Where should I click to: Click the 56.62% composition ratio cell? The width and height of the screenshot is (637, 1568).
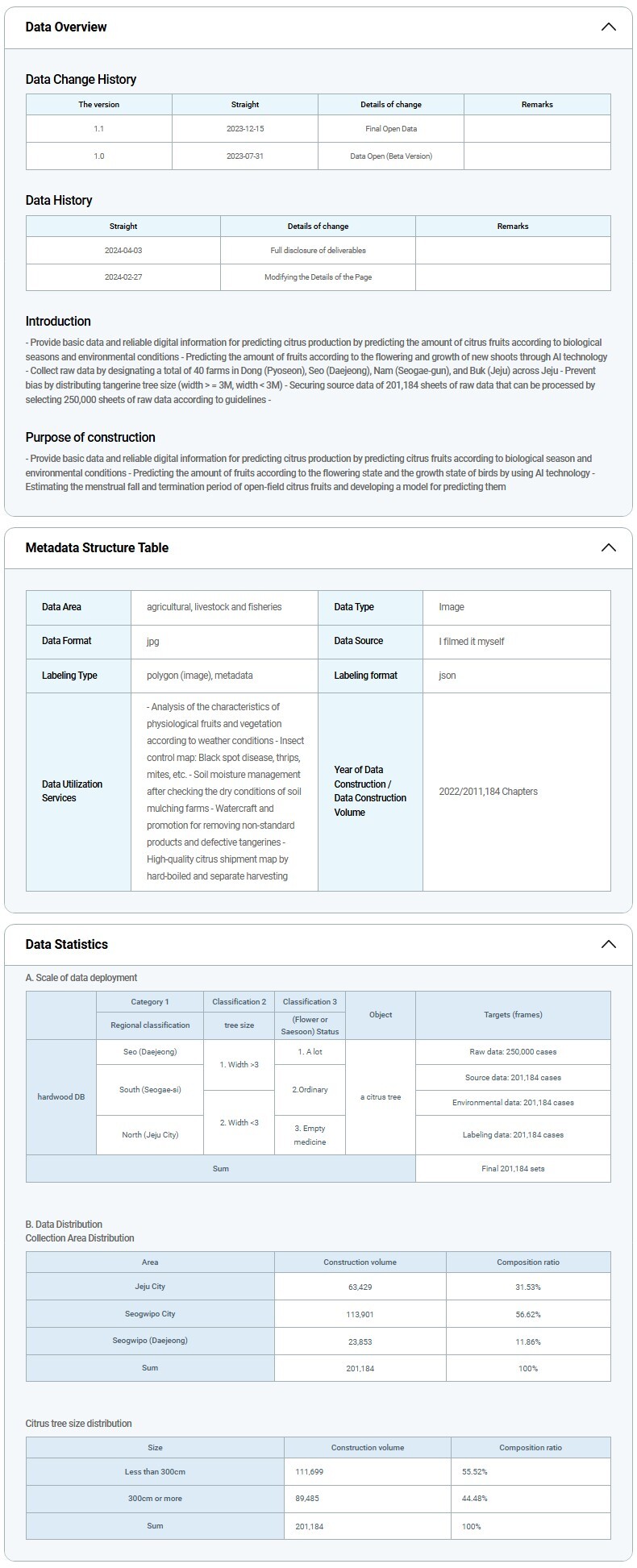(x=527, y=1314)
